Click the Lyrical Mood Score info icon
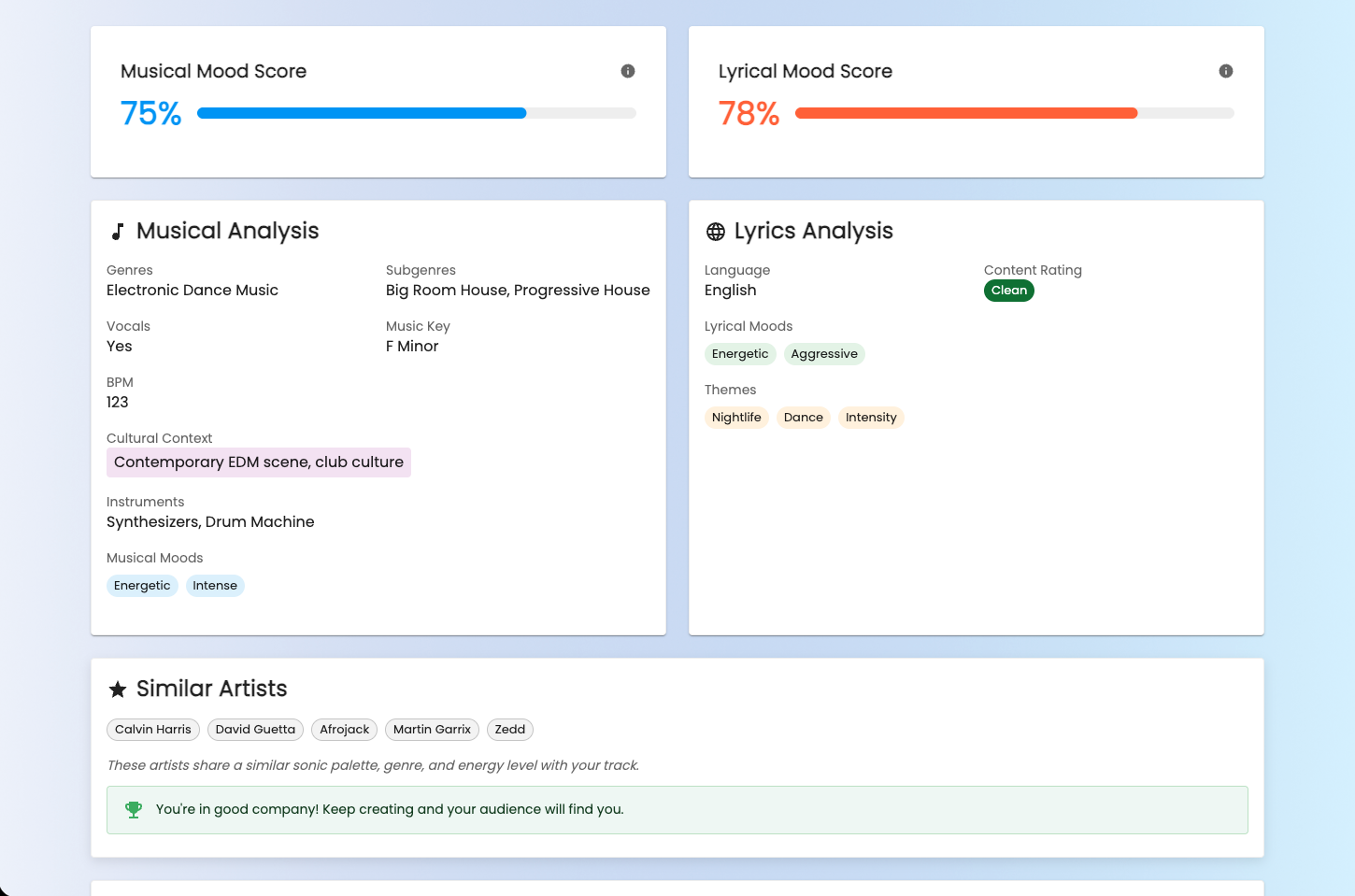The image size is (1355, 896). pyautogui.click(x=1226, y=71)
